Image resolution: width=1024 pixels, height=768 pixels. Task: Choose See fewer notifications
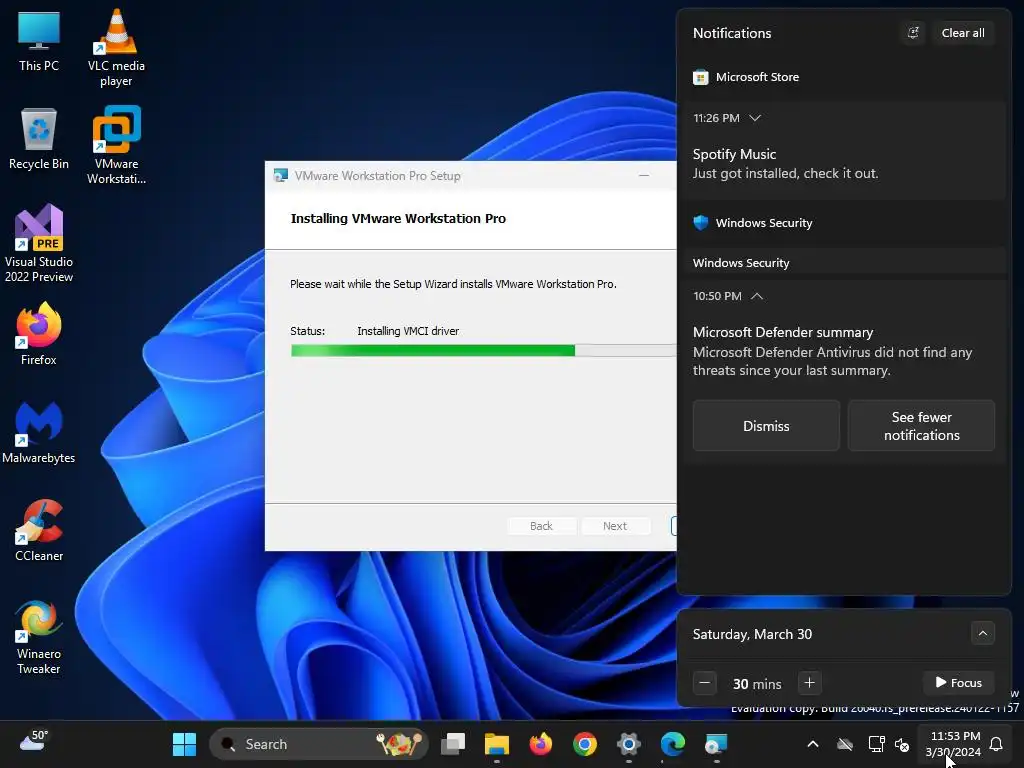[921, 426]
